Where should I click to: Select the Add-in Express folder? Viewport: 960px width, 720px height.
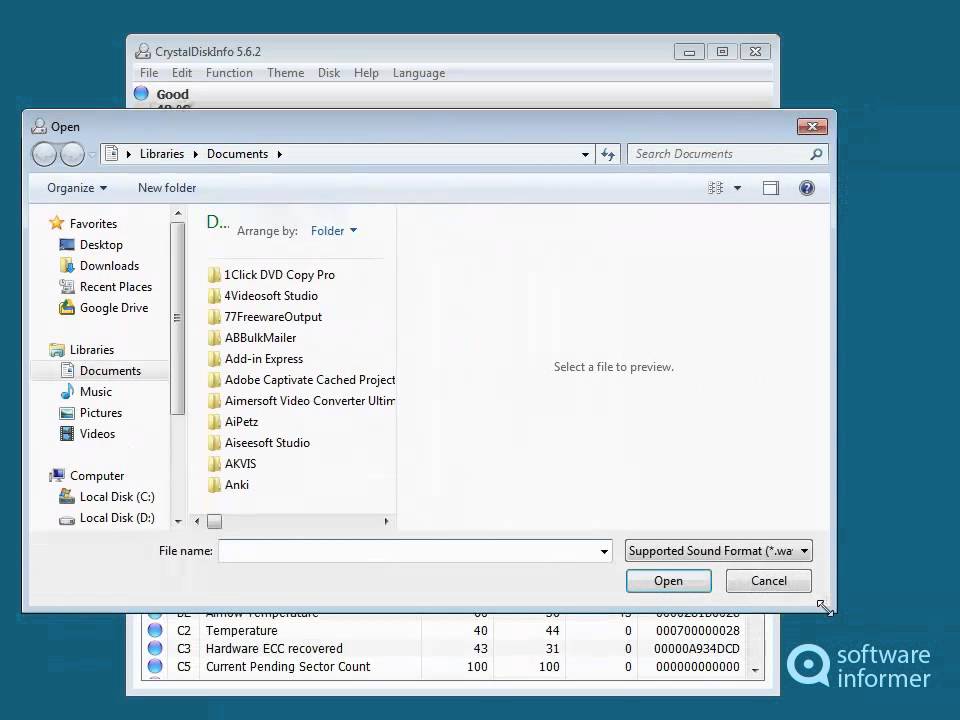click(256, 359)
